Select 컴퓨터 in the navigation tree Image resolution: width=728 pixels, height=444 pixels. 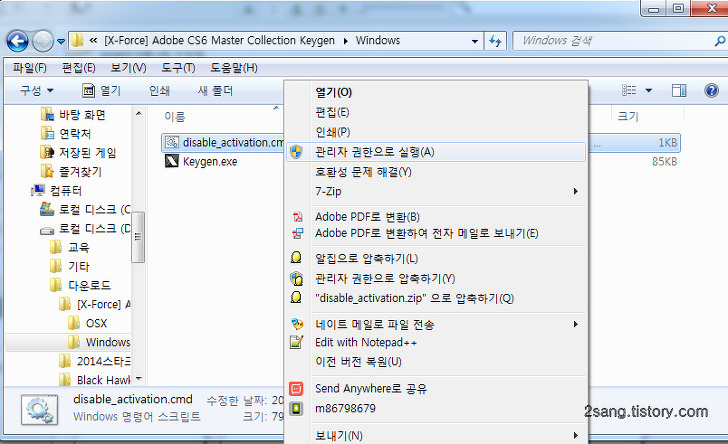(x=66, y=191)
